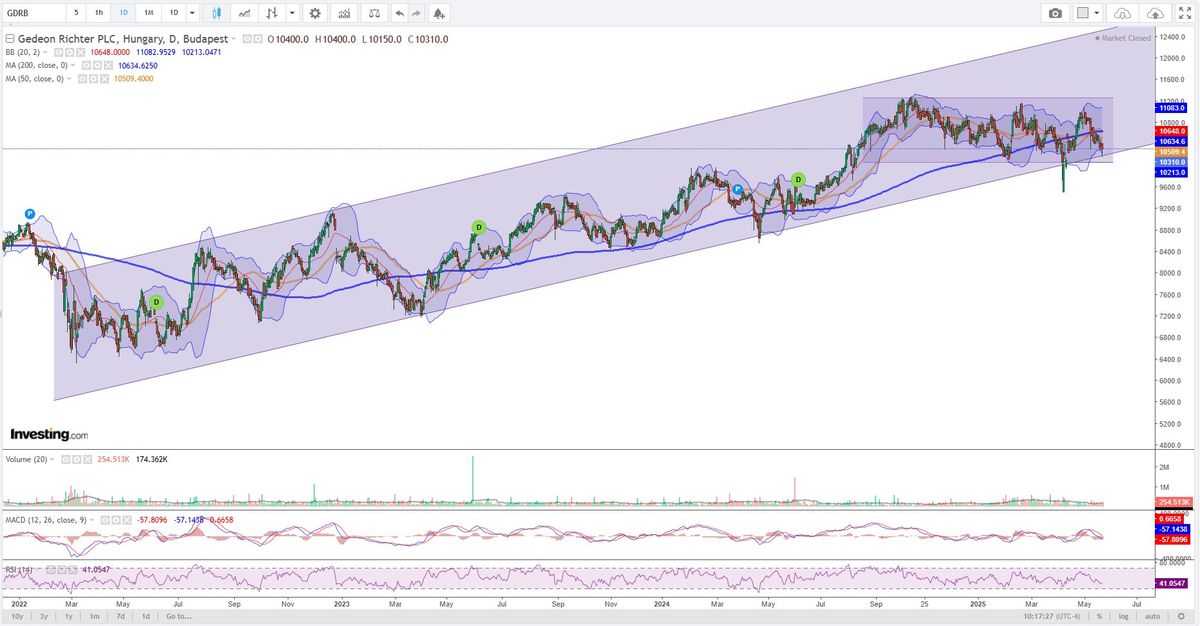The image size is (1200, 626).
Task: Hide the MACD (12, 26, close, 9) indicator
Action: [x=105, y=520]
